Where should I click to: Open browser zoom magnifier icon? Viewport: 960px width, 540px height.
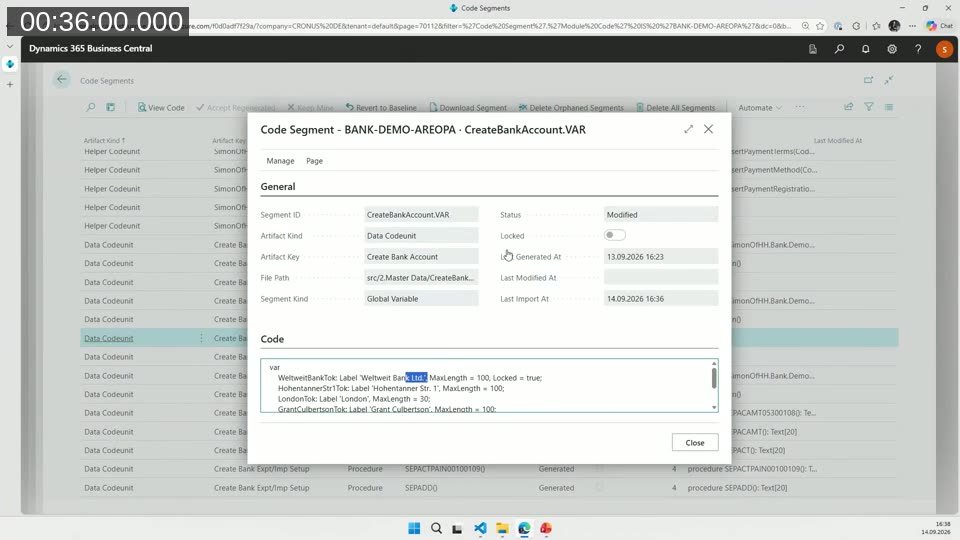(805, 26)
